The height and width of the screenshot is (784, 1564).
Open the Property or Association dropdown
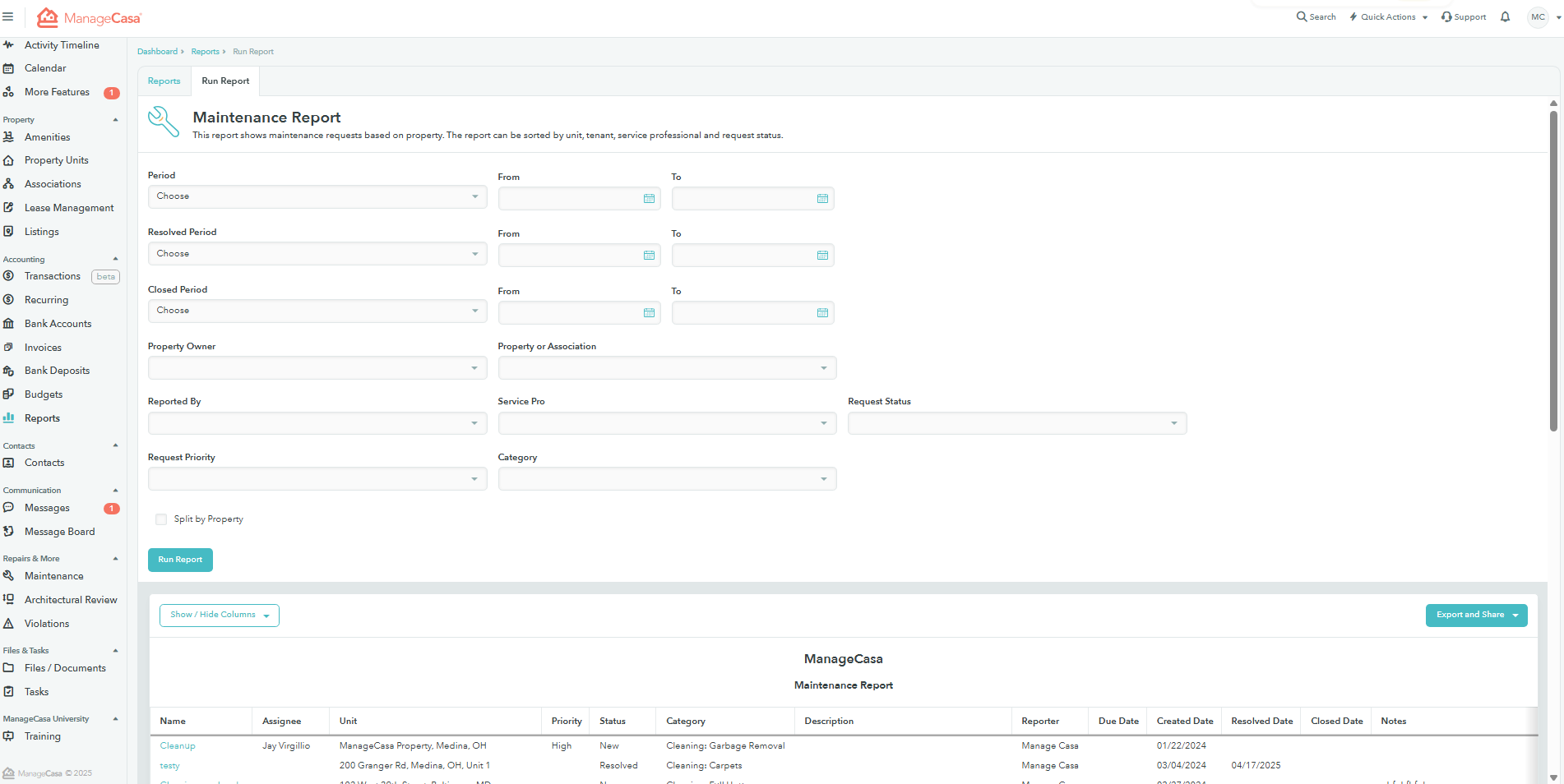click(x=667, y=368)
